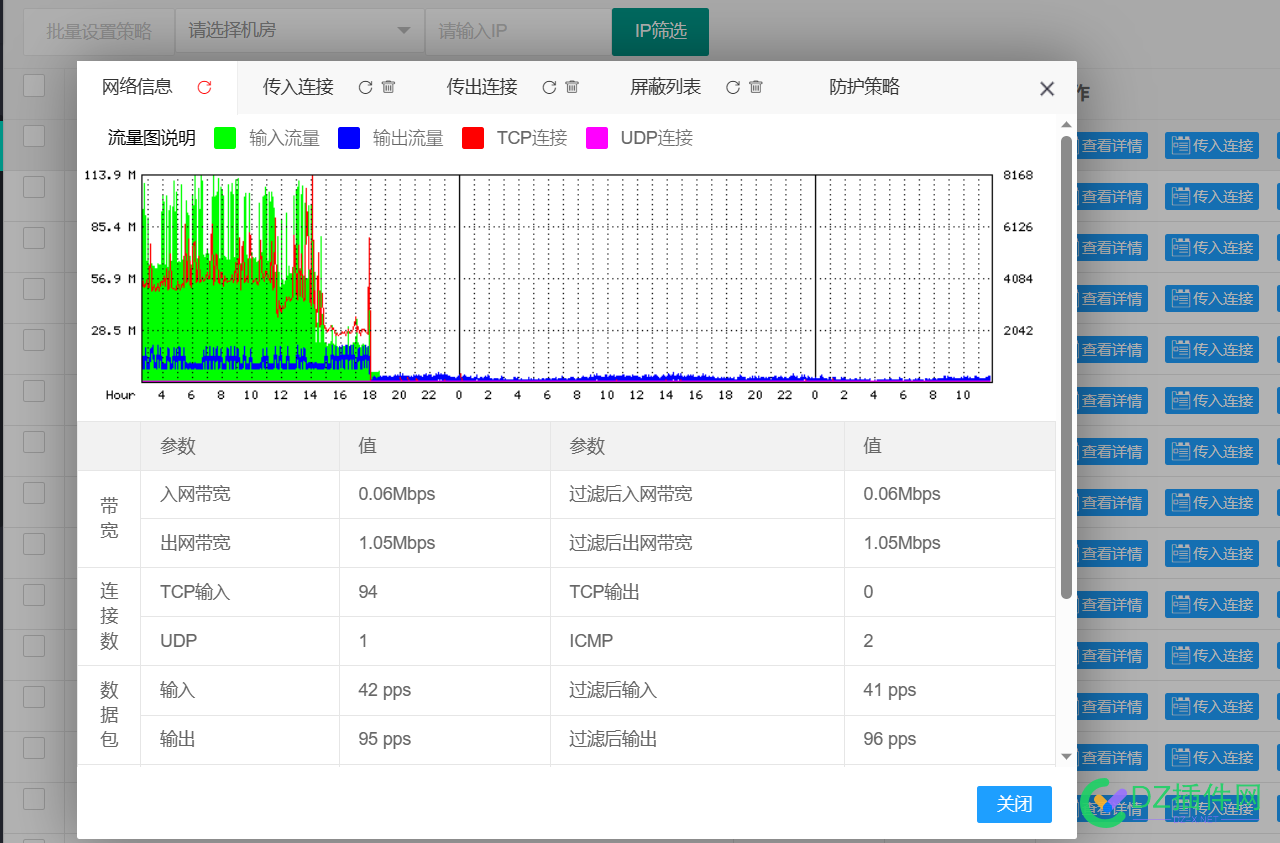This screenshot has width=1280, height=843.
Task: Select the TCP输出 parameter cell
Action: (697, 592)
